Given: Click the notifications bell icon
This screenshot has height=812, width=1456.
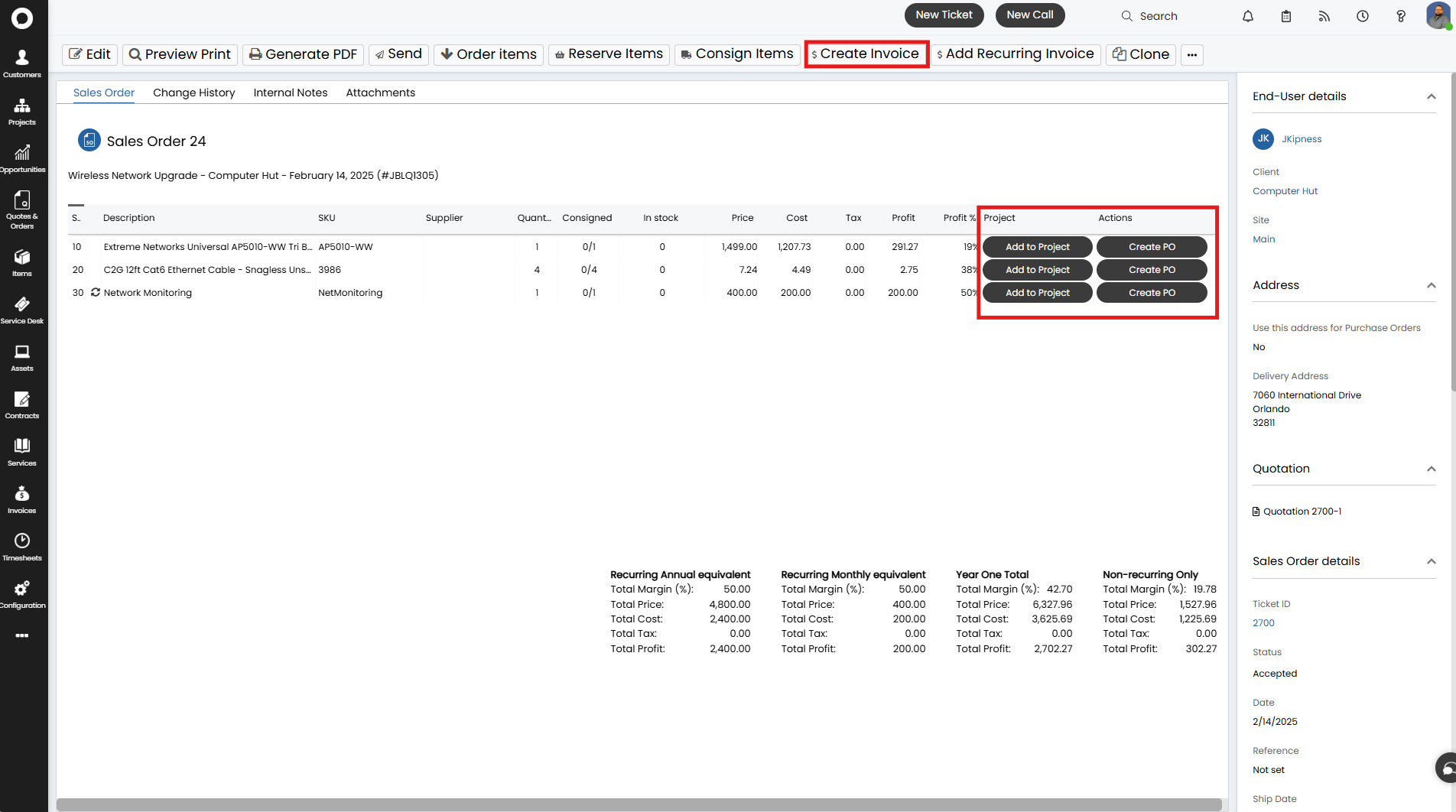Looking at the screenshot, I should (1247, 16).
